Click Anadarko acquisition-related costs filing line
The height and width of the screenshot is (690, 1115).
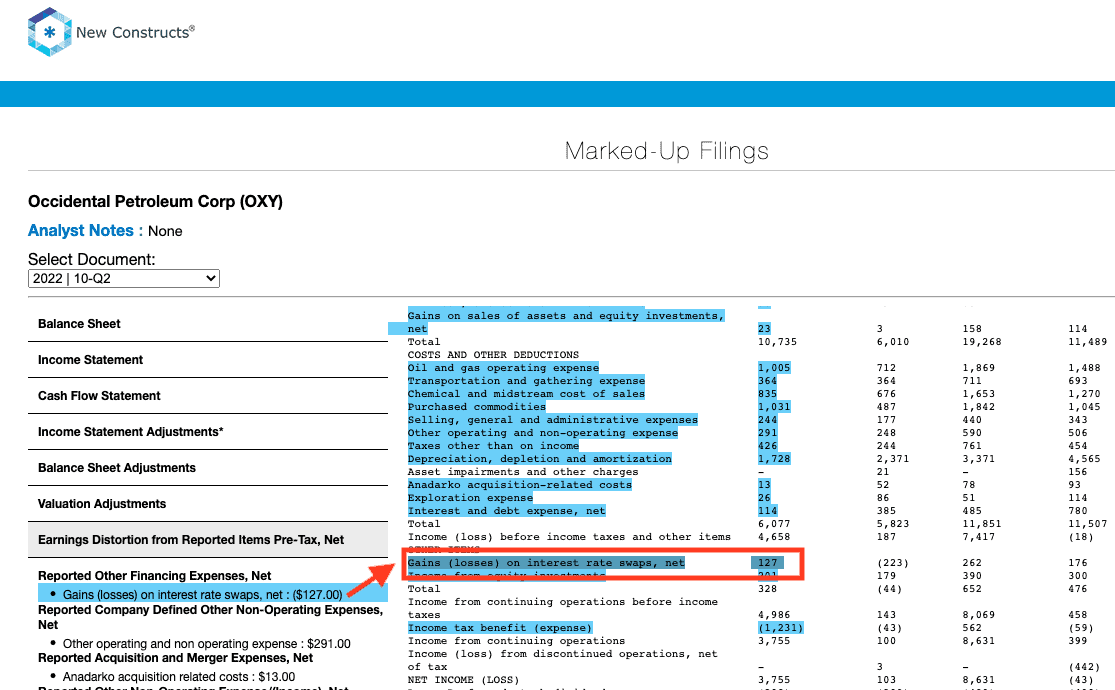pos(519,484)
